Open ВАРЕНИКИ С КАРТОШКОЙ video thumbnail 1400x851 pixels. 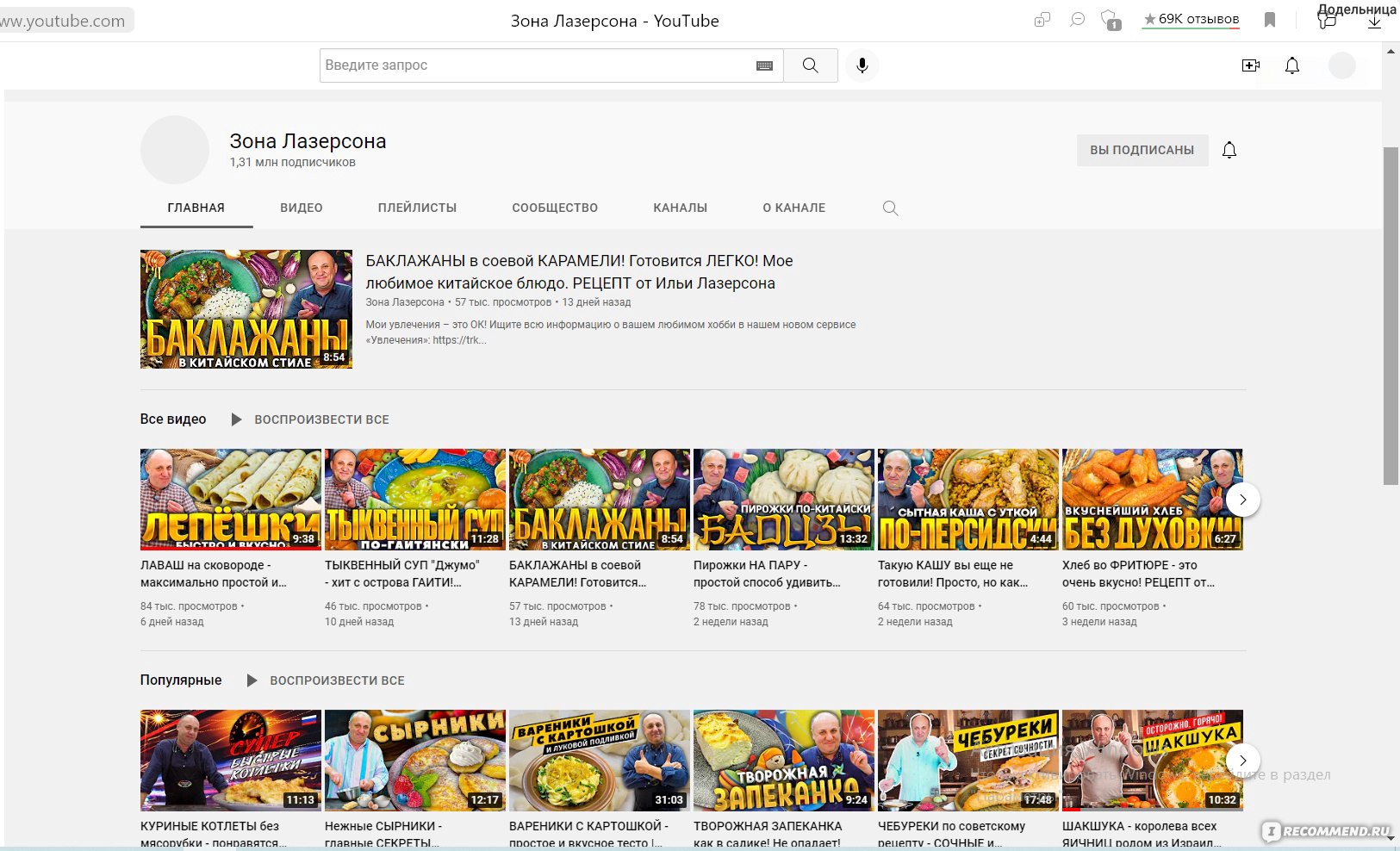click(600, 761)
